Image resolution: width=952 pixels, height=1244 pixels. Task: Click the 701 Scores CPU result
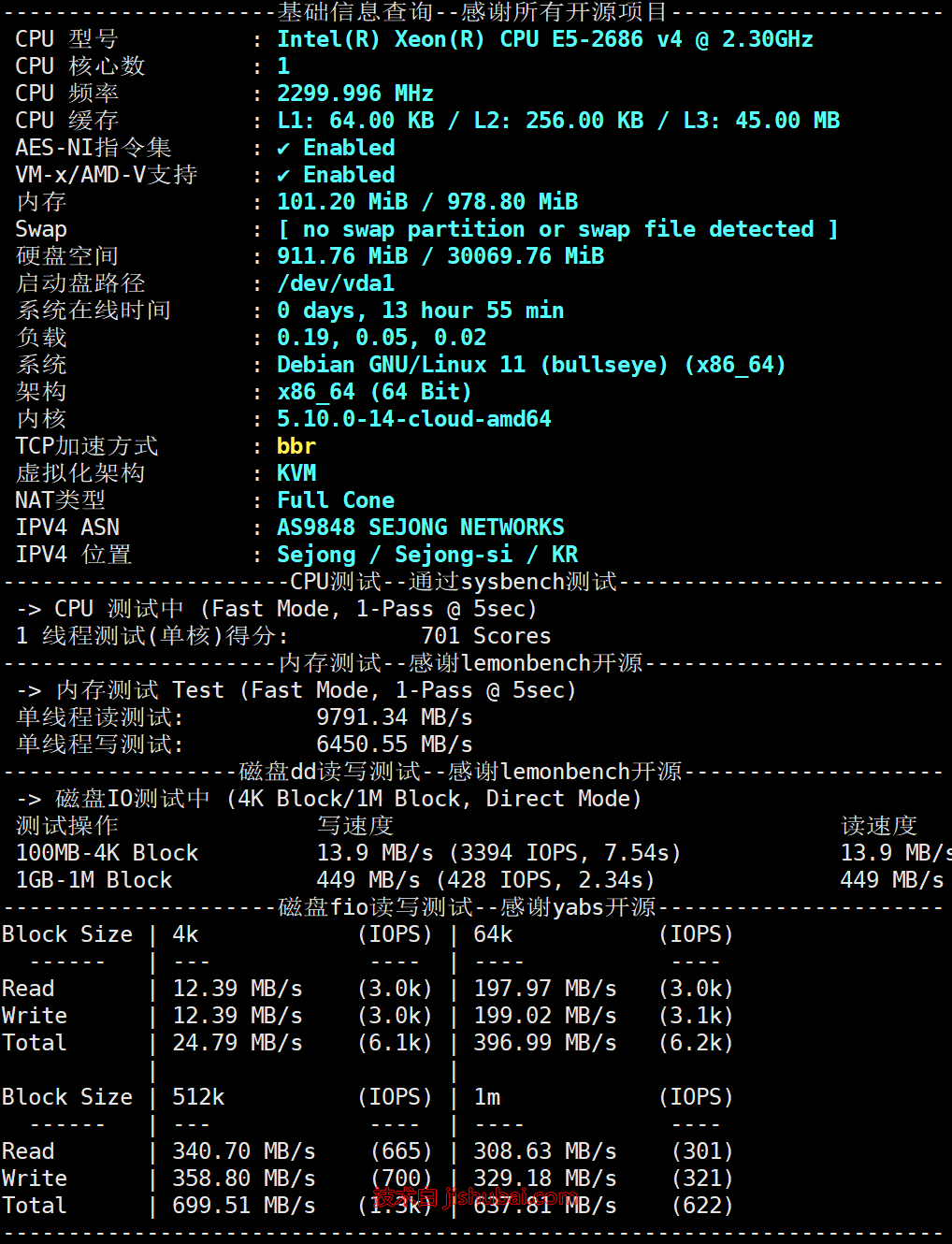tap(486, 636)
